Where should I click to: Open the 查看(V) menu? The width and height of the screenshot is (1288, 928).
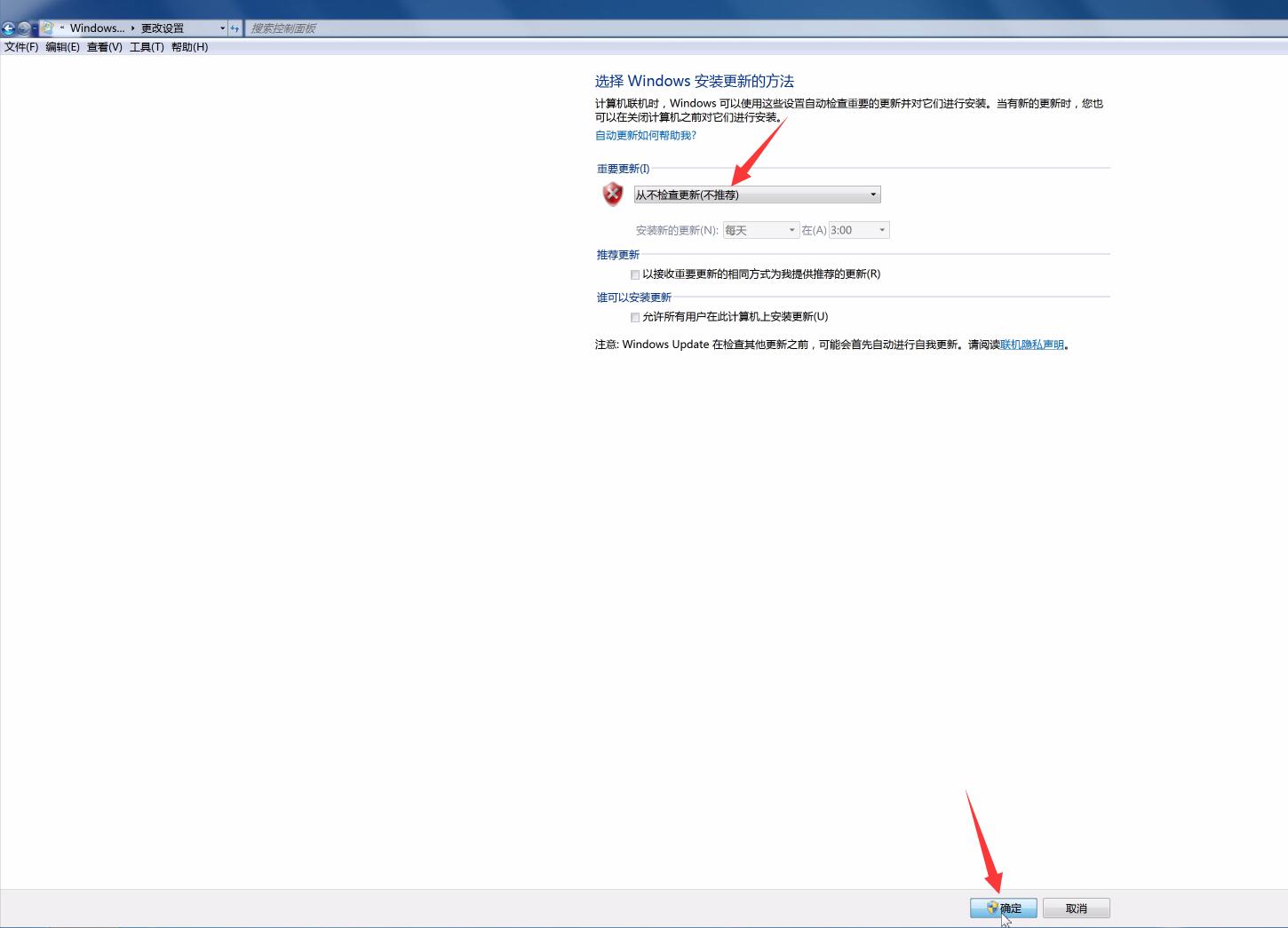[x=104, y=47]
